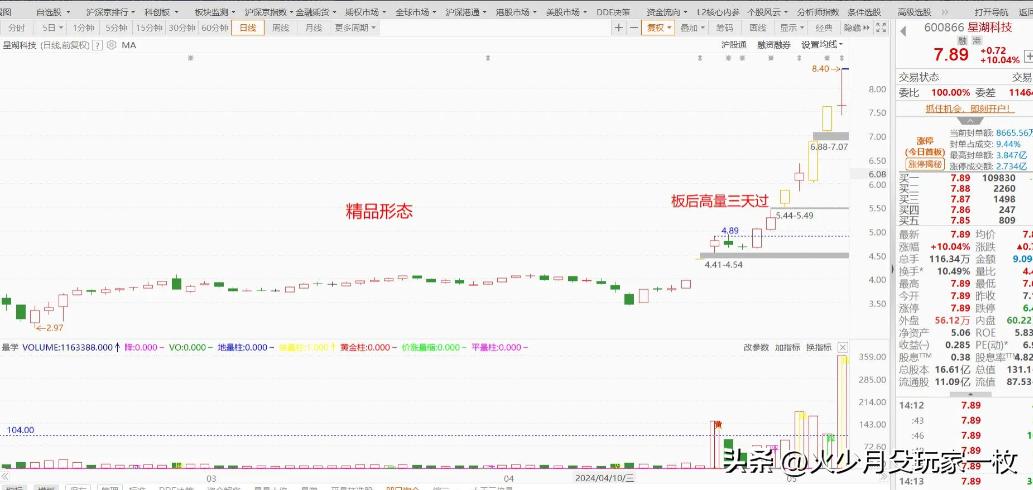Click the question mark help icon
The height and width of the screenshot is (490, 1033).
point(98,45)
